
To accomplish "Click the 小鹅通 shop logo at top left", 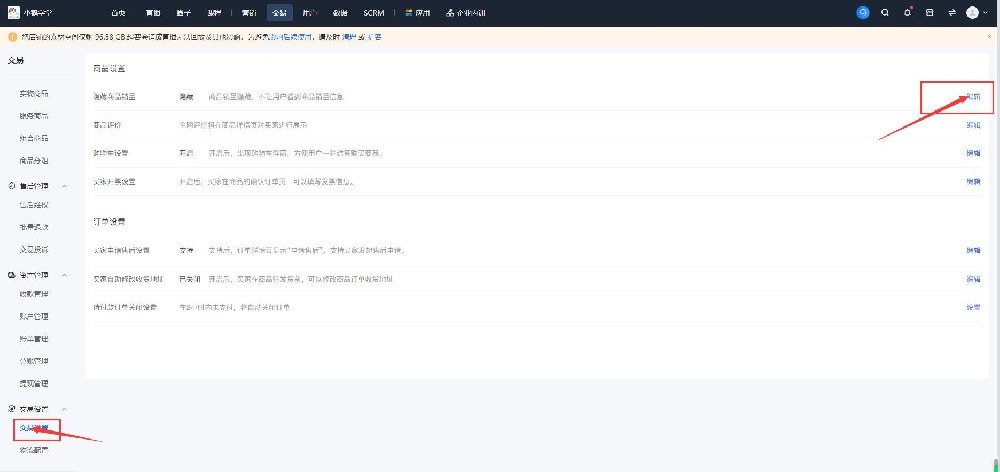I will tap(13, 13).
